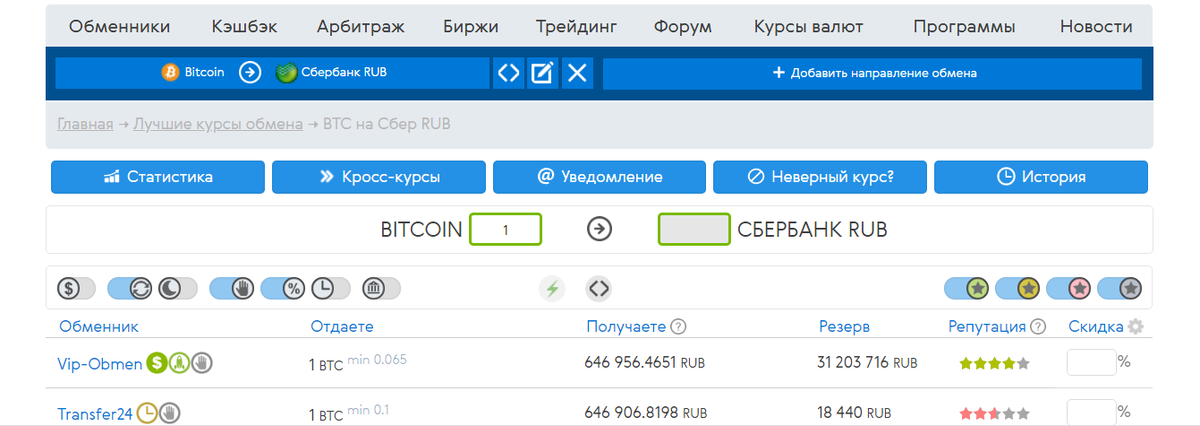Image resolution: width=1200 pixels, height=426 pixels.
Task: Open the История button
Action: (1041, 177)
